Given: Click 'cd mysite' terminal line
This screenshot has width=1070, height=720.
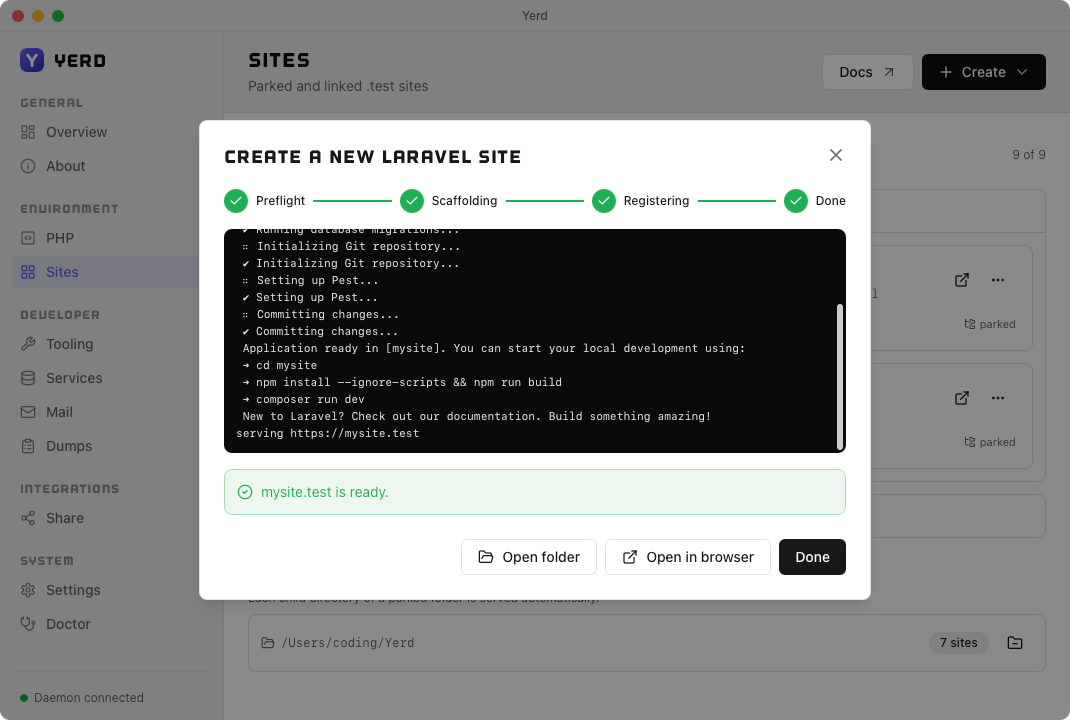Looking at the screenshot, I should (280, 365).
